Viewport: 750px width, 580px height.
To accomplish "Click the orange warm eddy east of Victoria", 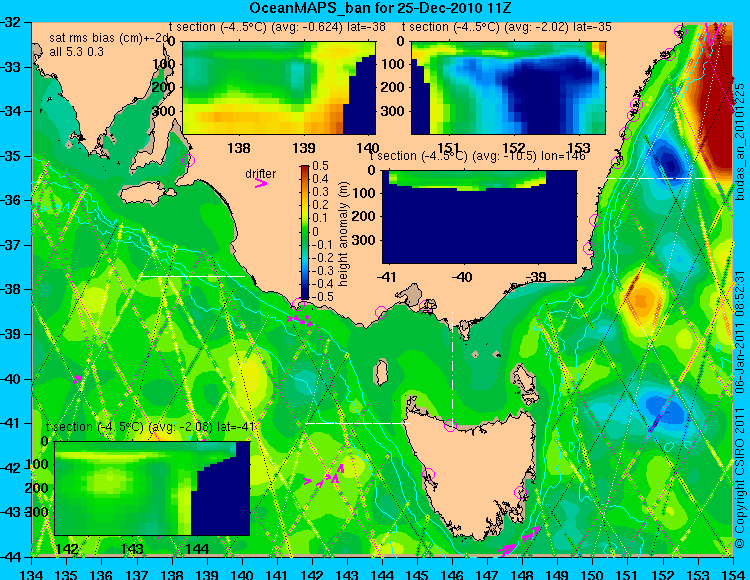I will point(642,299).
